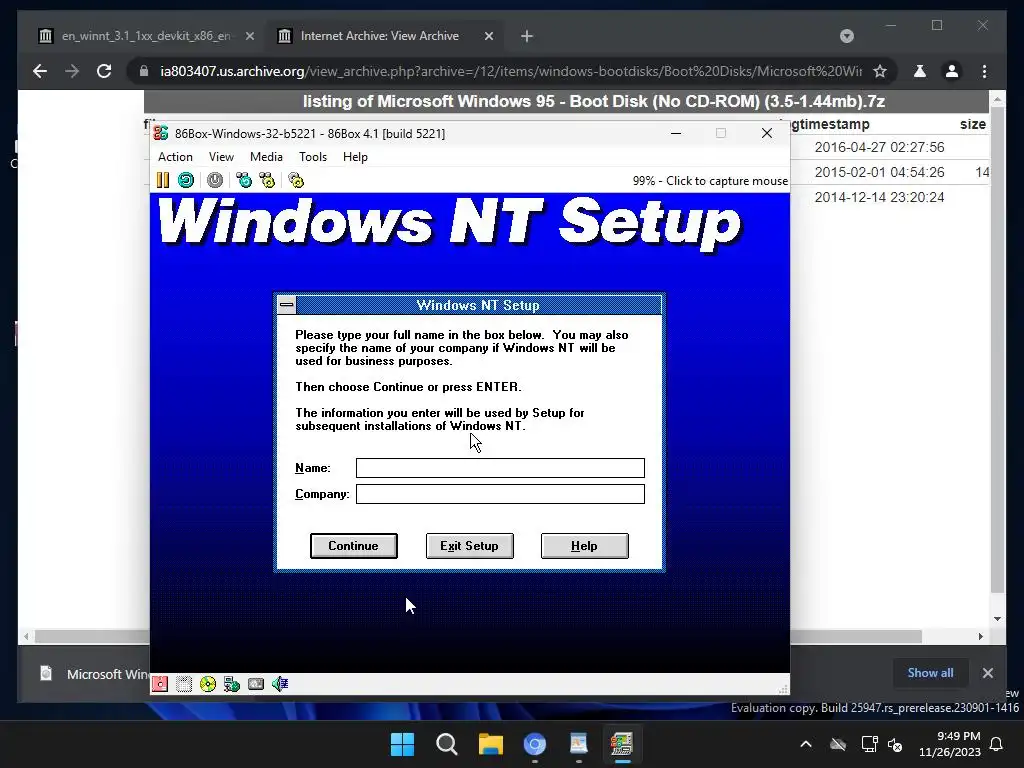Image resolution: width=1024 pixels, height=768 pixels.
Task: Open a new browser tab
Action: pos(527,36)
